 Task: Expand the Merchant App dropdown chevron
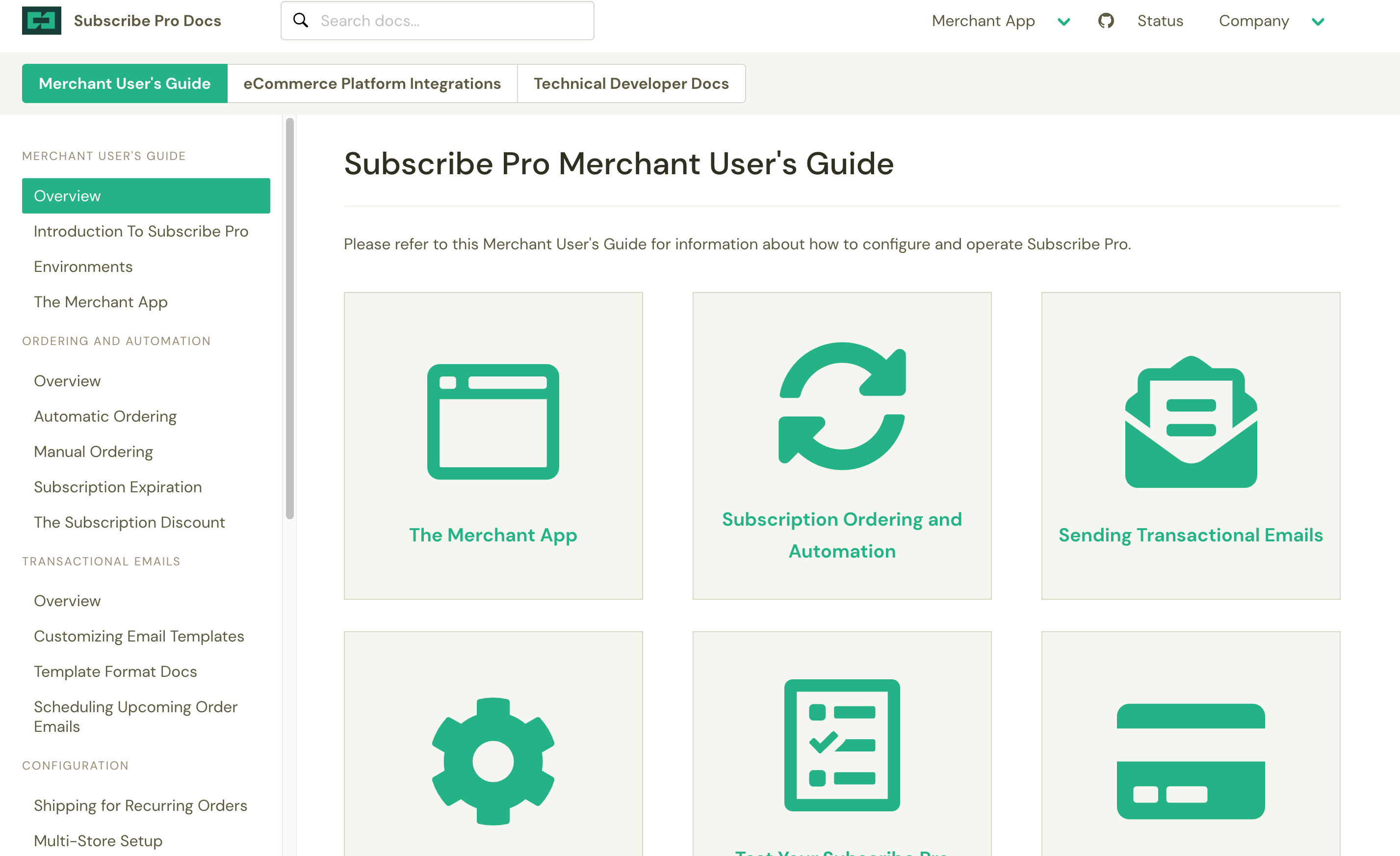click(x=1064, y=22)
